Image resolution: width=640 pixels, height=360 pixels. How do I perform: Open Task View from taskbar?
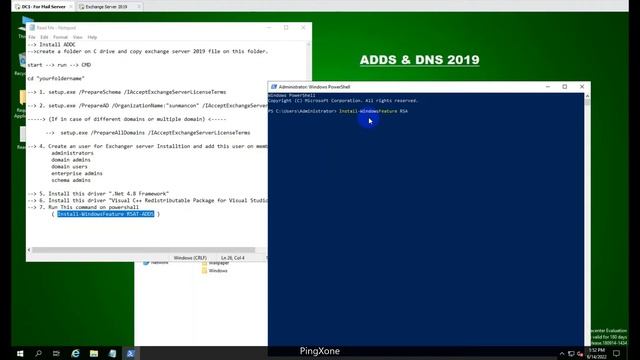click(56, 353)
